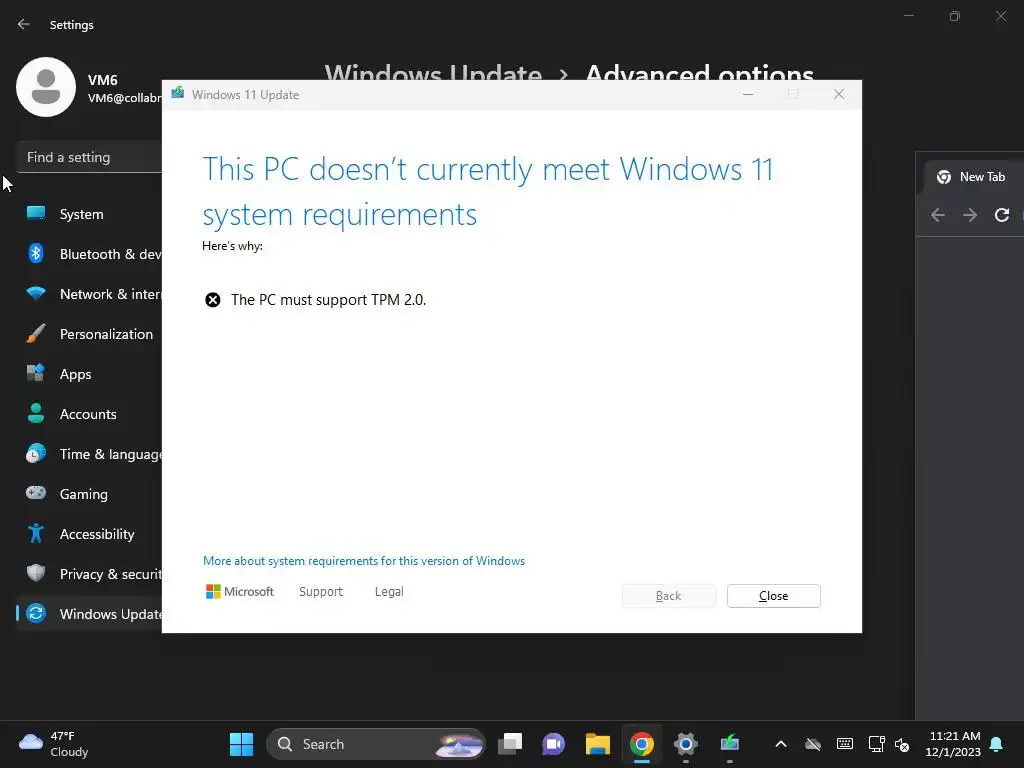The width and height of the screenshot is (1024, 768).
Task: Focus the Find a setting search box
Action: 89,157
